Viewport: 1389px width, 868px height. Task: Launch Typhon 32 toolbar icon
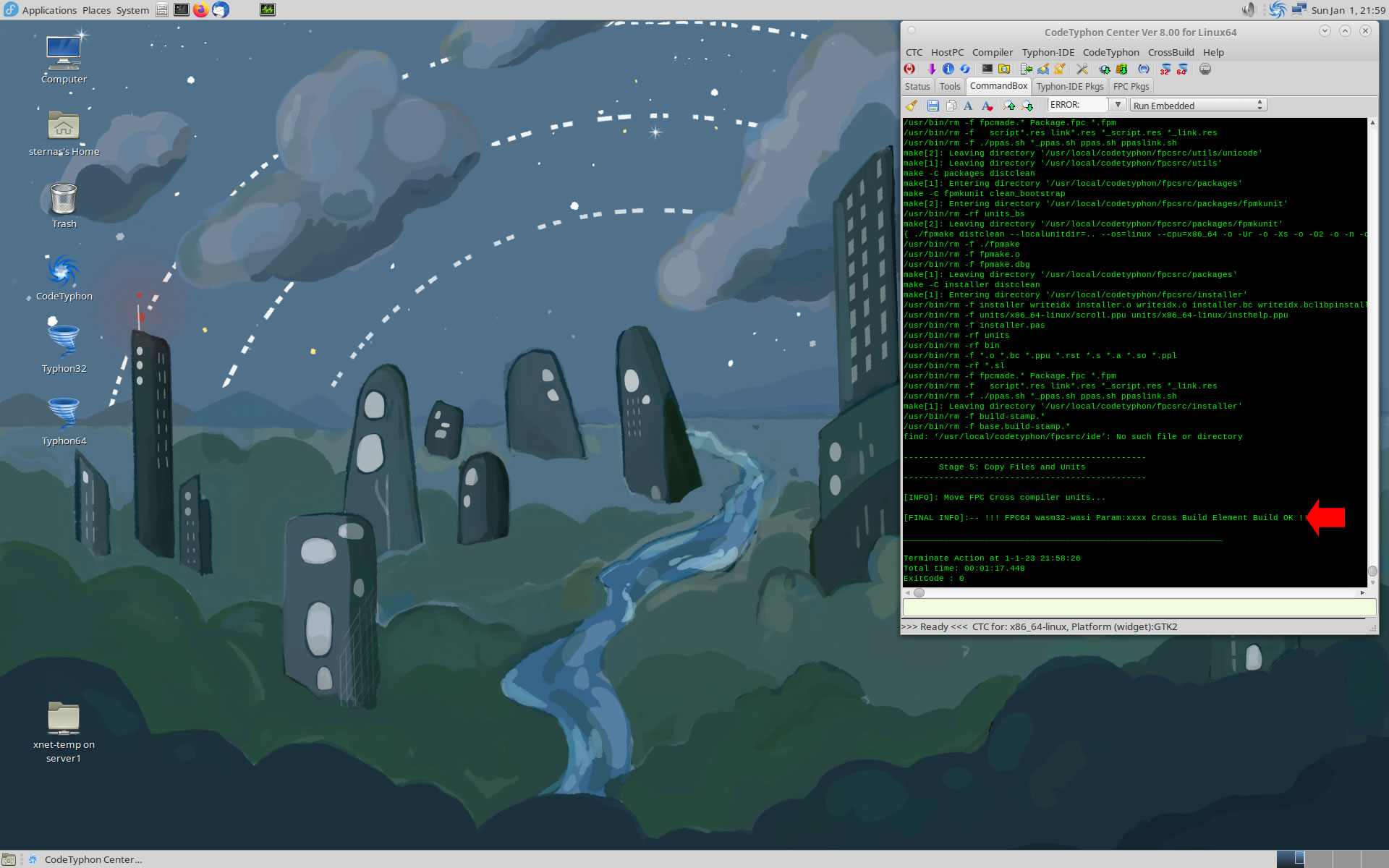[1165, 69]
